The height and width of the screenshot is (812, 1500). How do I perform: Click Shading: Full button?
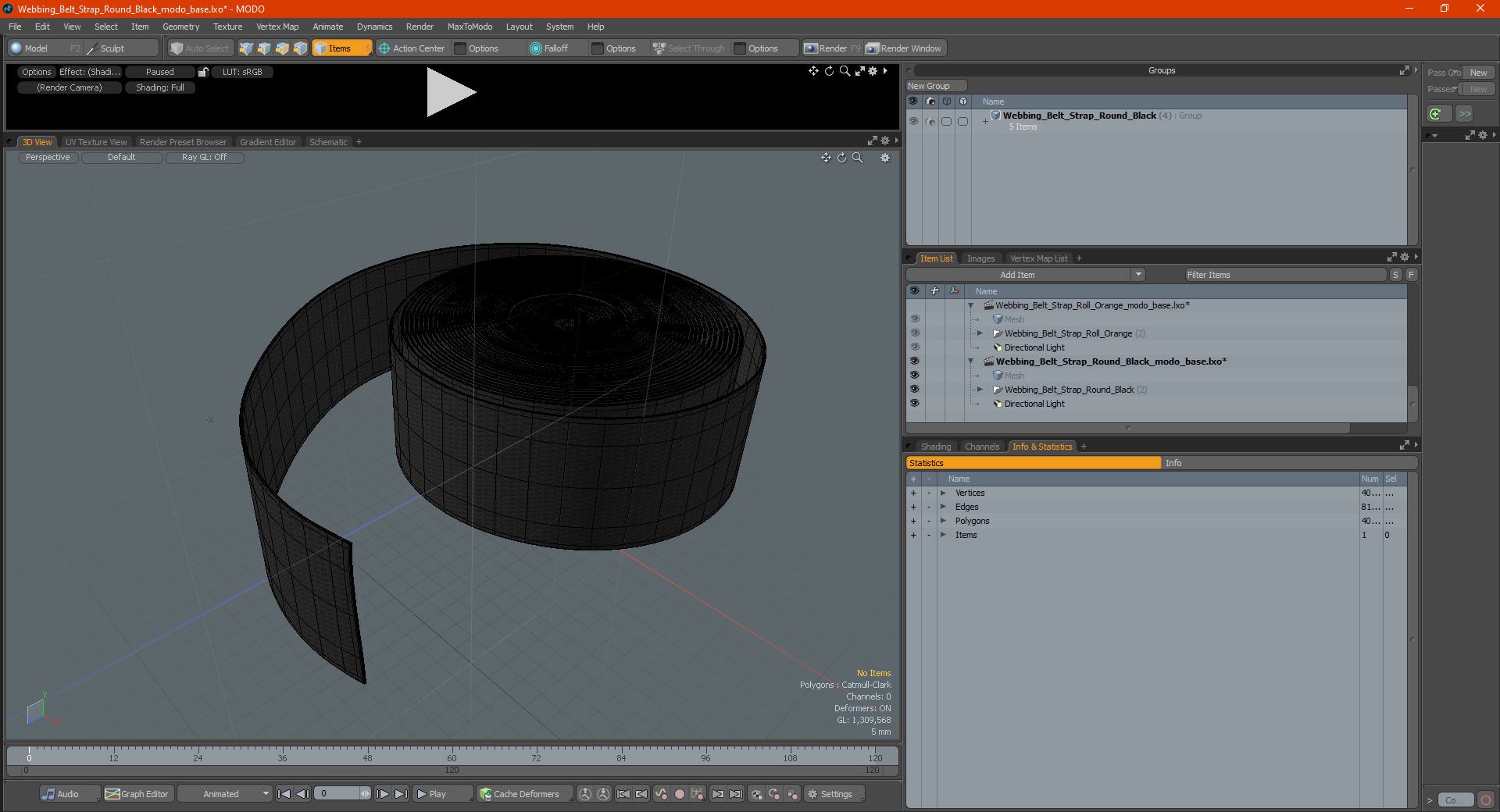pos(160,87)
